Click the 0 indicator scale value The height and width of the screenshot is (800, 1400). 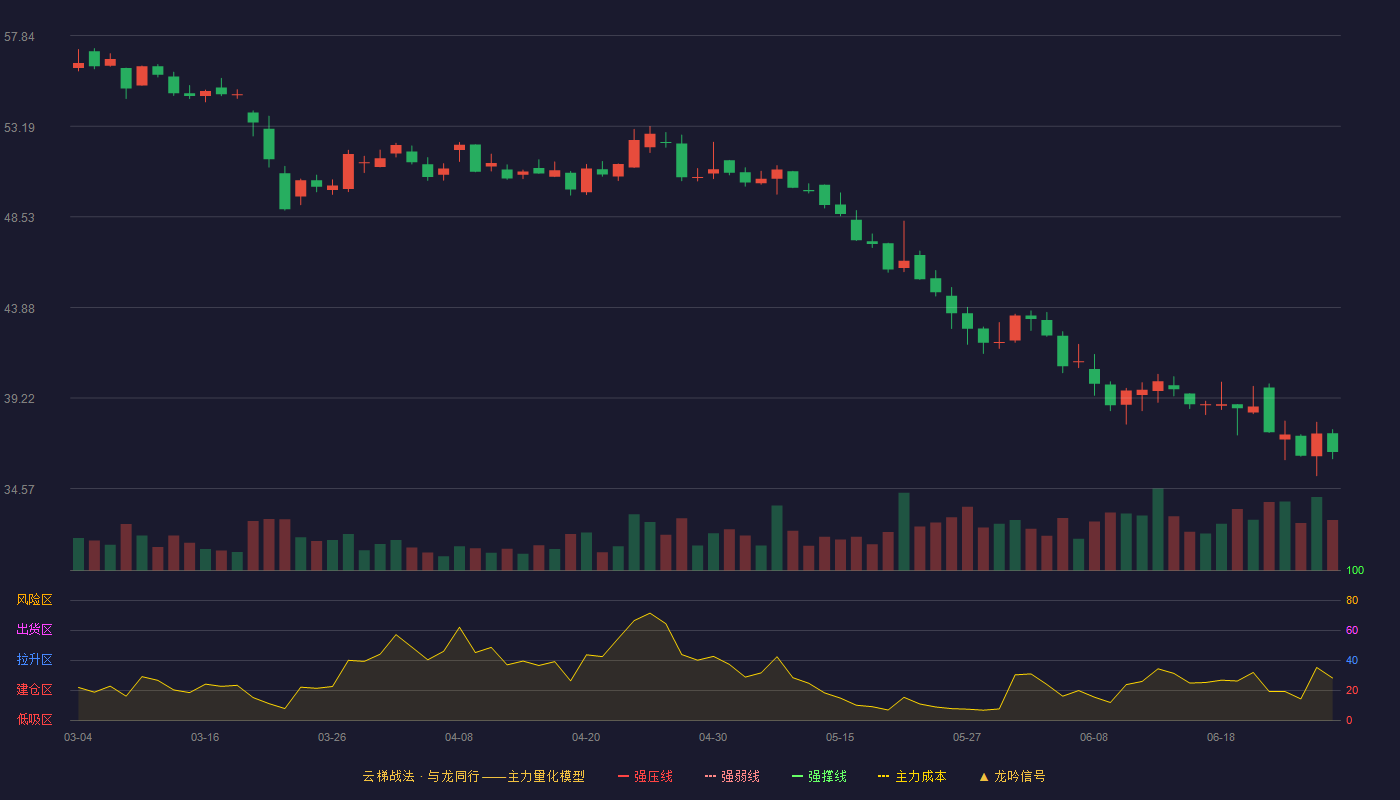coord(1349,720)
